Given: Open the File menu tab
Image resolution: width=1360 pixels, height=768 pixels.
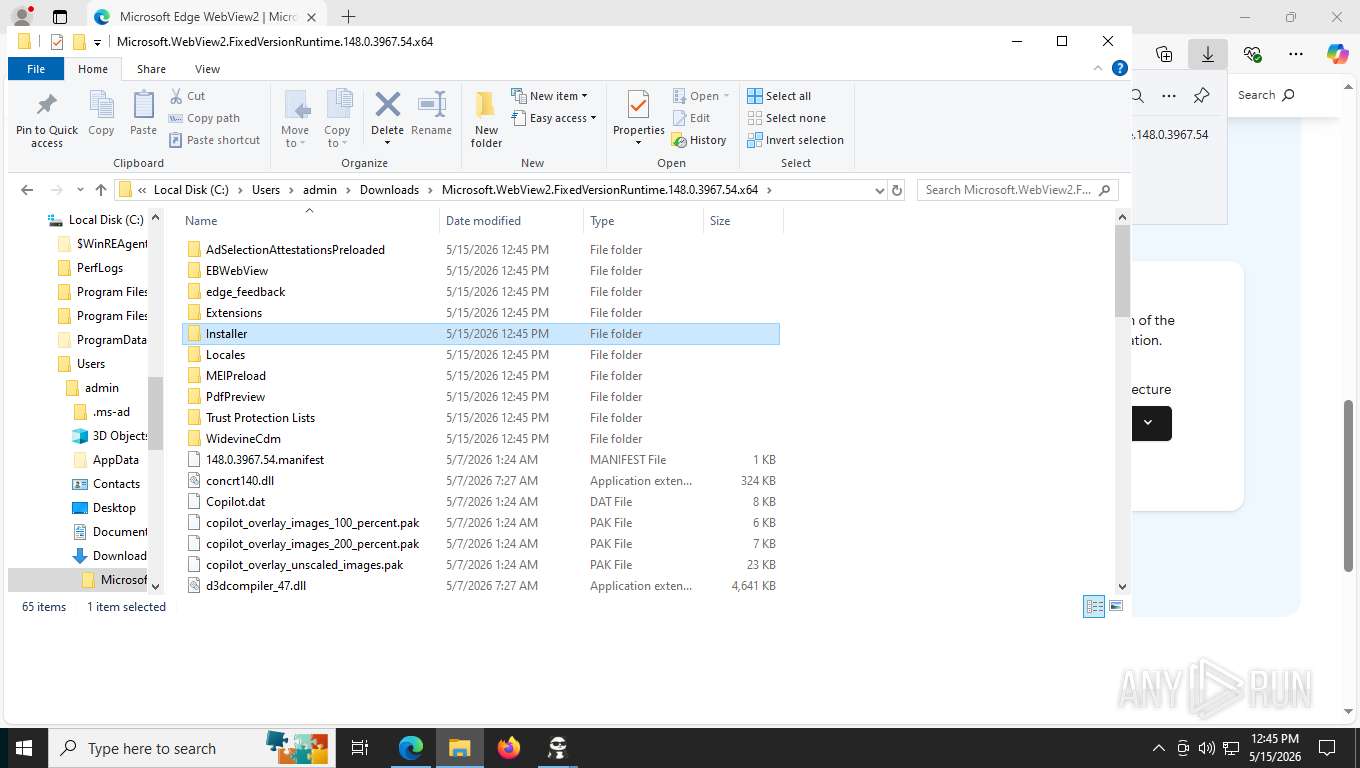Looking at the screenshot, I should (x=36, y=69).
